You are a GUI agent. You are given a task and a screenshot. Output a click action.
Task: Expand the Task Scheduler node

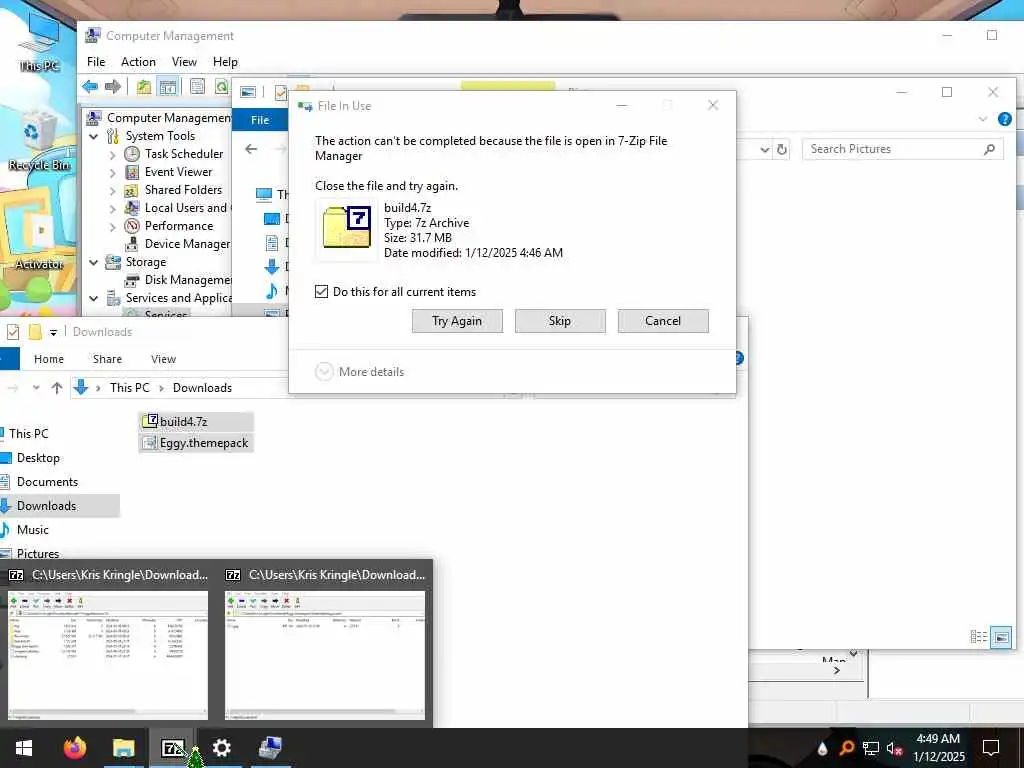click(x=112, y=154)
